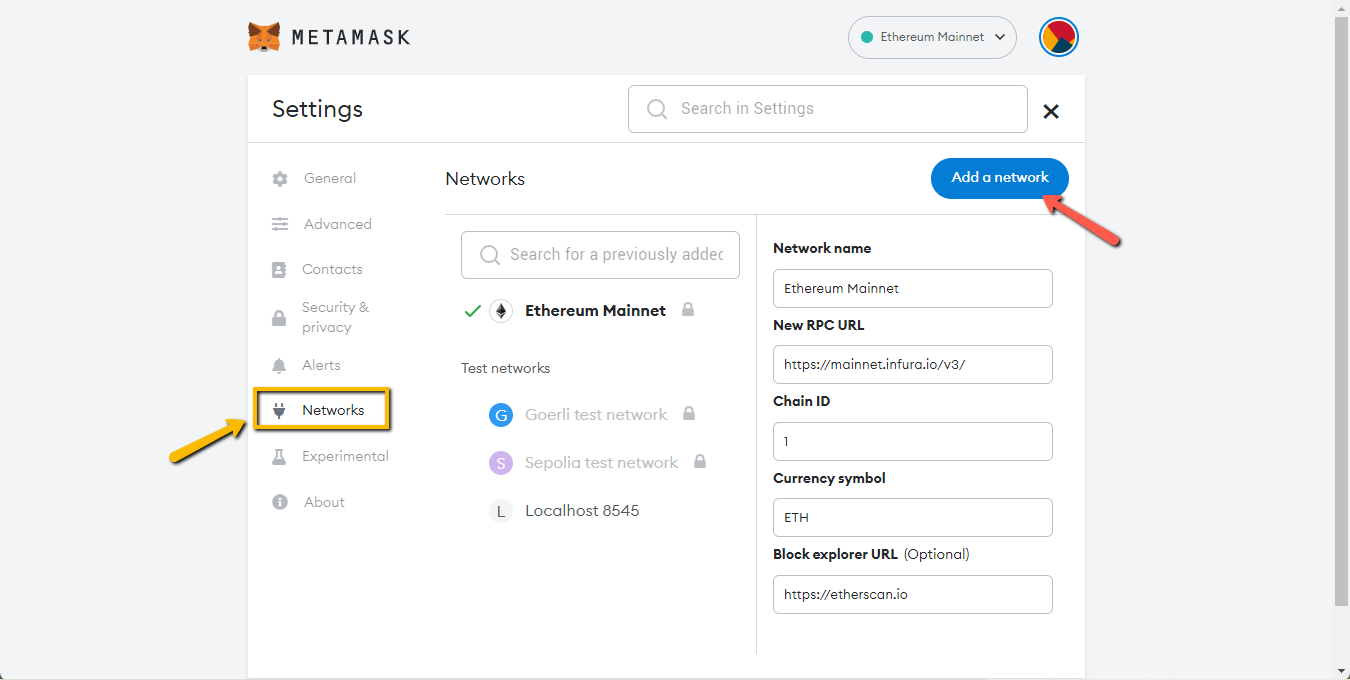The image size is (1350, 680).
Task: Click the MetaMask fox logo
Action: [x=264, y=37]
